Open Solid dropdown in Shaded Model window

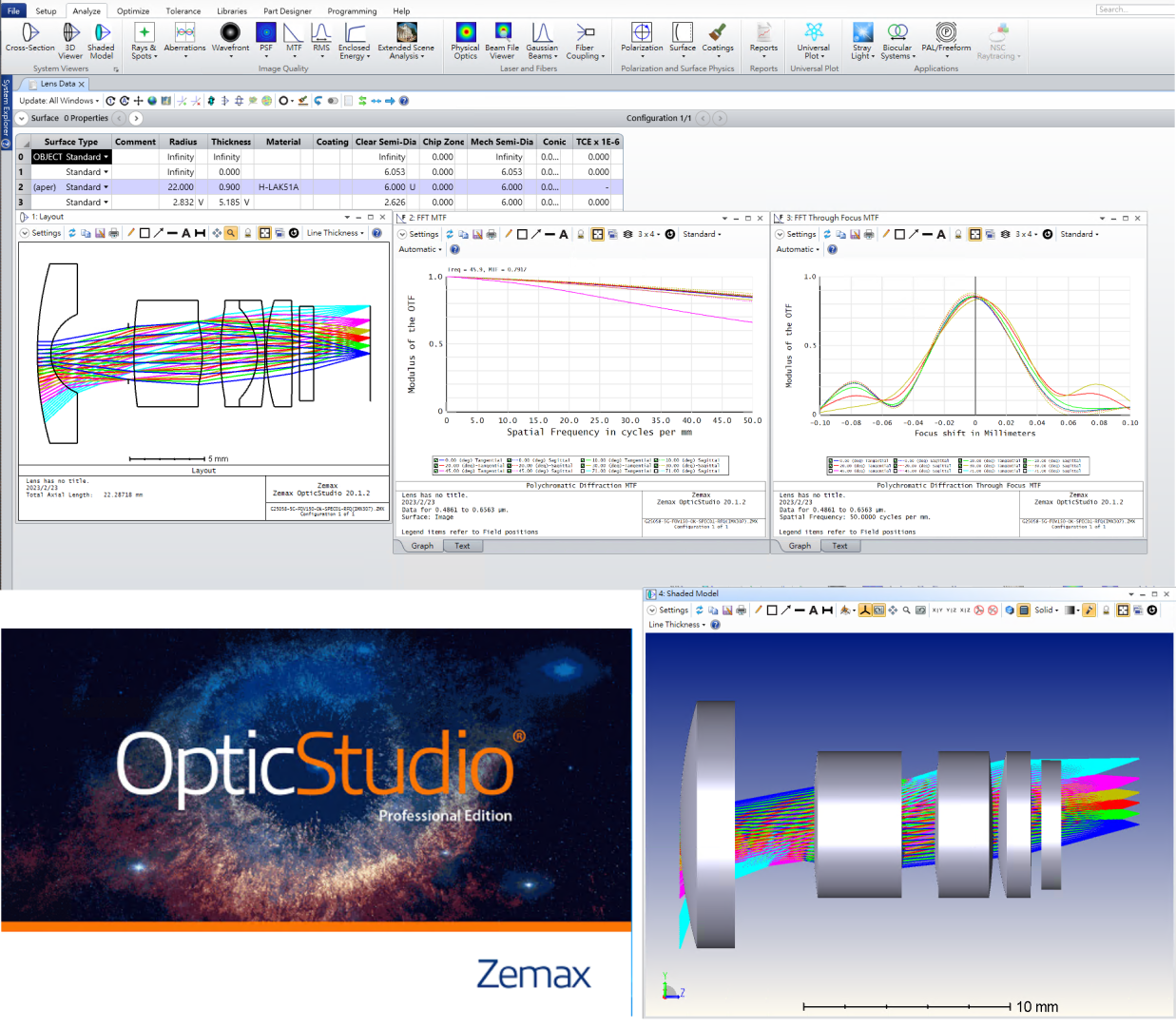1047,610
